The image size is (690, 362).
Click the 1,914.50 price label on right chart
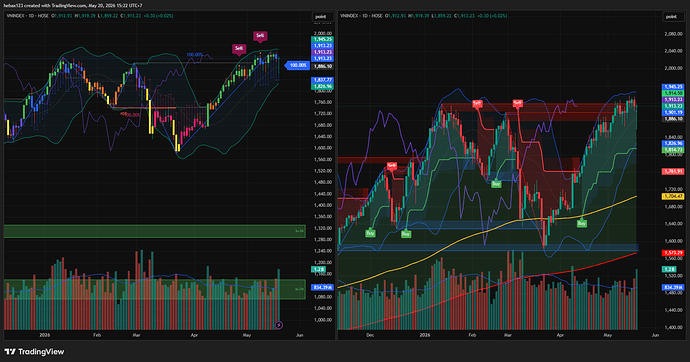(673, 93)
